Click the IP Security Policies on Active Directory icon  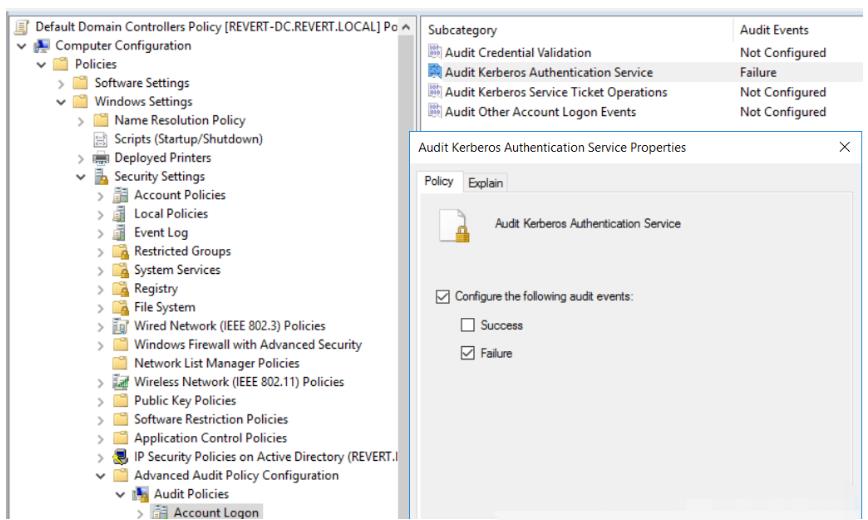[x=123, y=457]
